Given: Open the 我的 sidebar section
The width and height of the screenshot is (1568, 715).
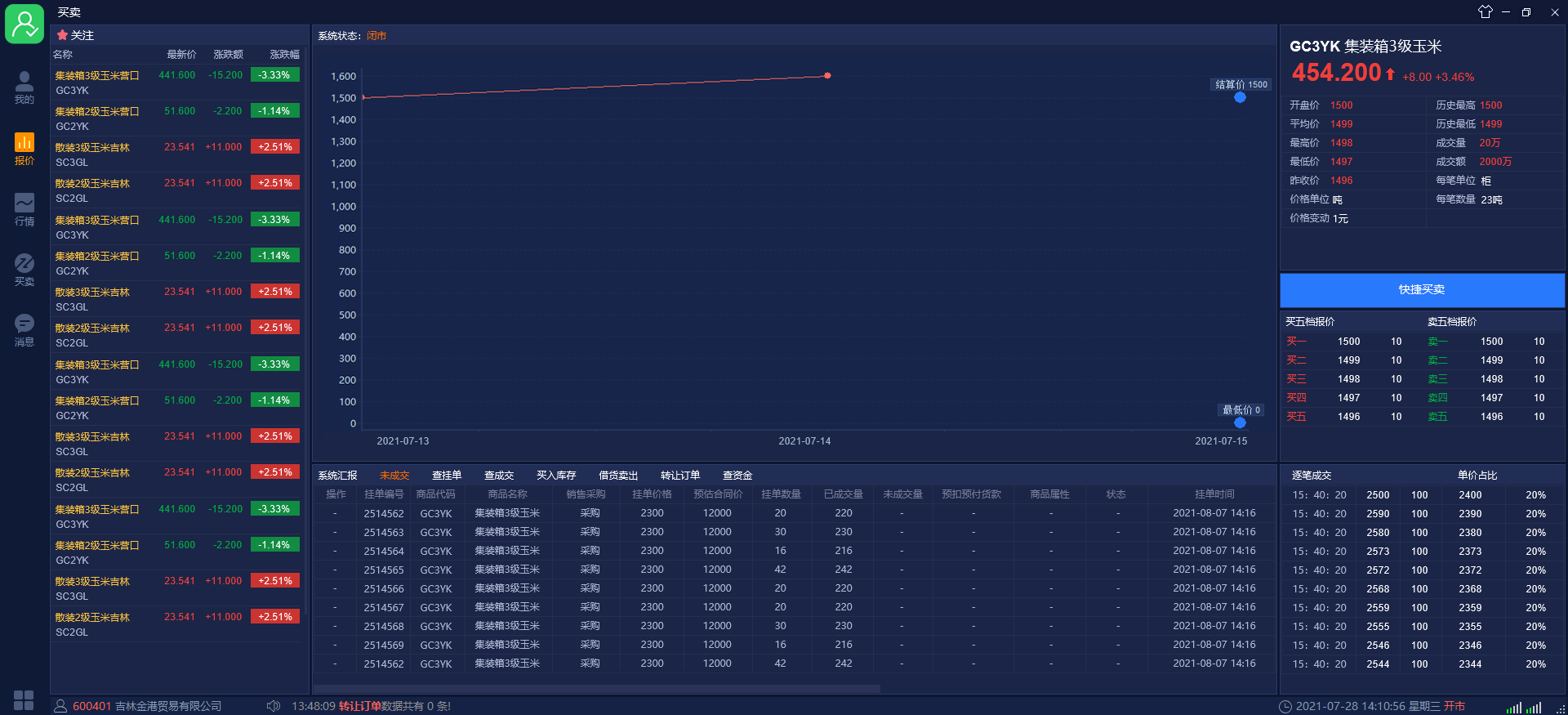Looking at the screenshot, I should pyautogui.click(x=24, y=87).
